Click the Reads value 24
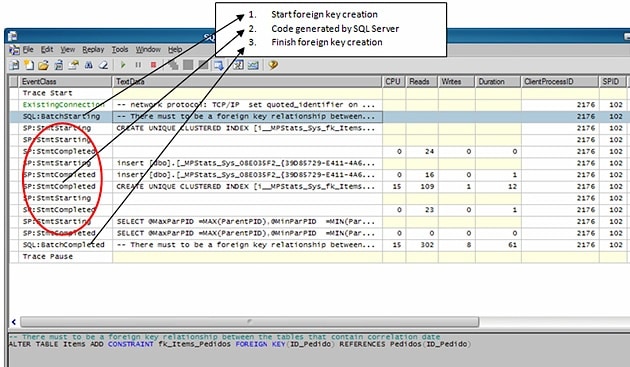The width and height of the screenshot is (630, 367). (430, 152)
